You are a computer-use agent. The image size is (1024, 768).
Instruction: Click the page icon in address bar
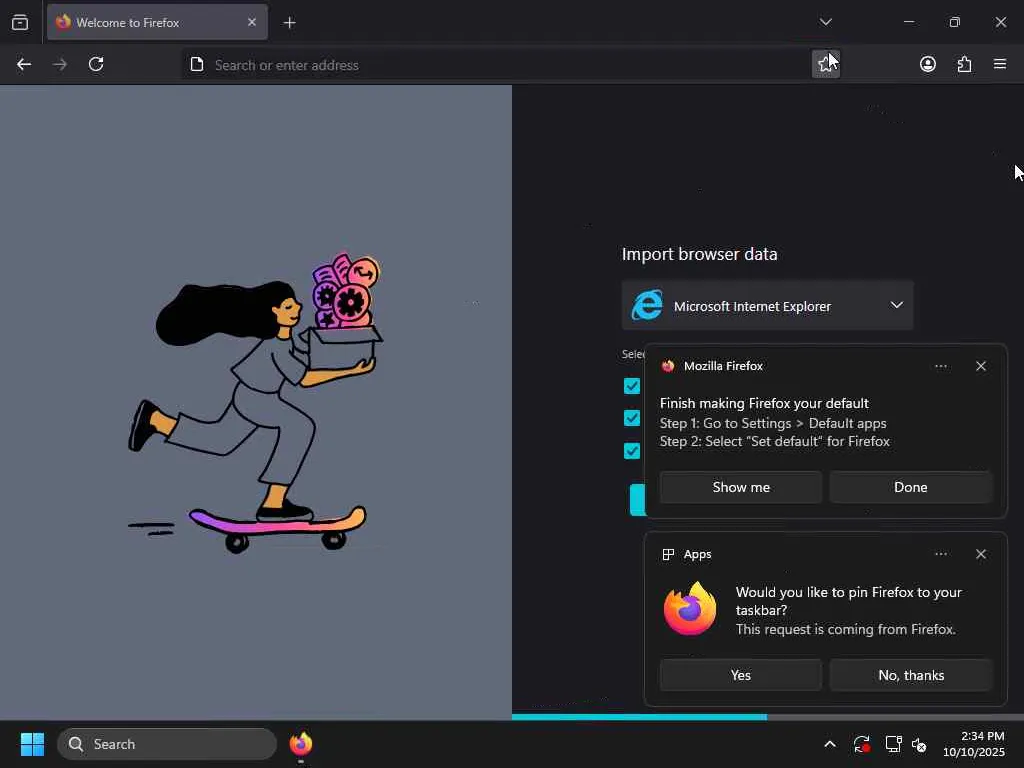(x=197, y=64)
